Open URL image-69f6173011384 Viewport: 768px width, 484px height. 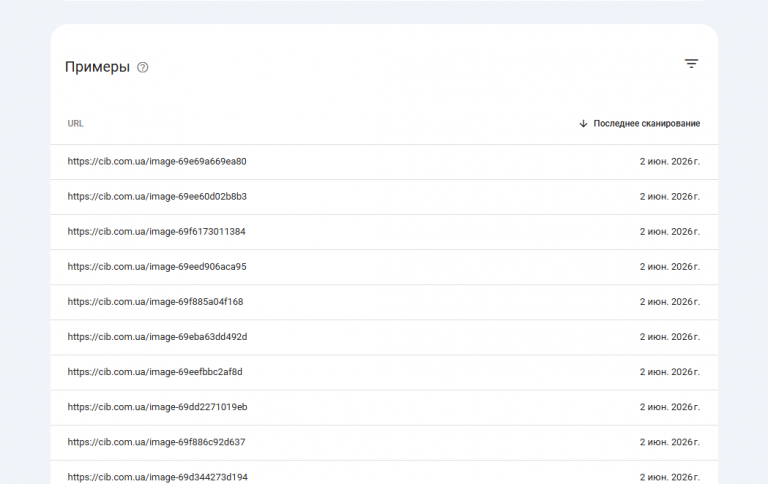(156, 232)
